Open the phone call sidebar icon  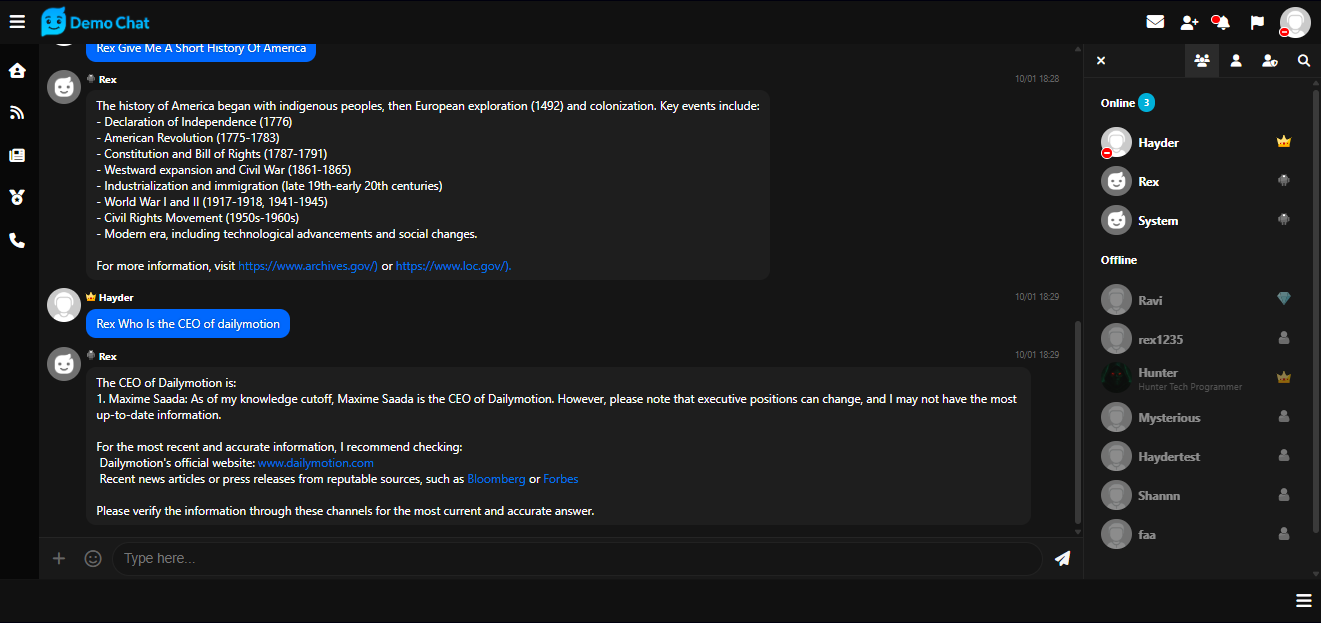(17, 240)
